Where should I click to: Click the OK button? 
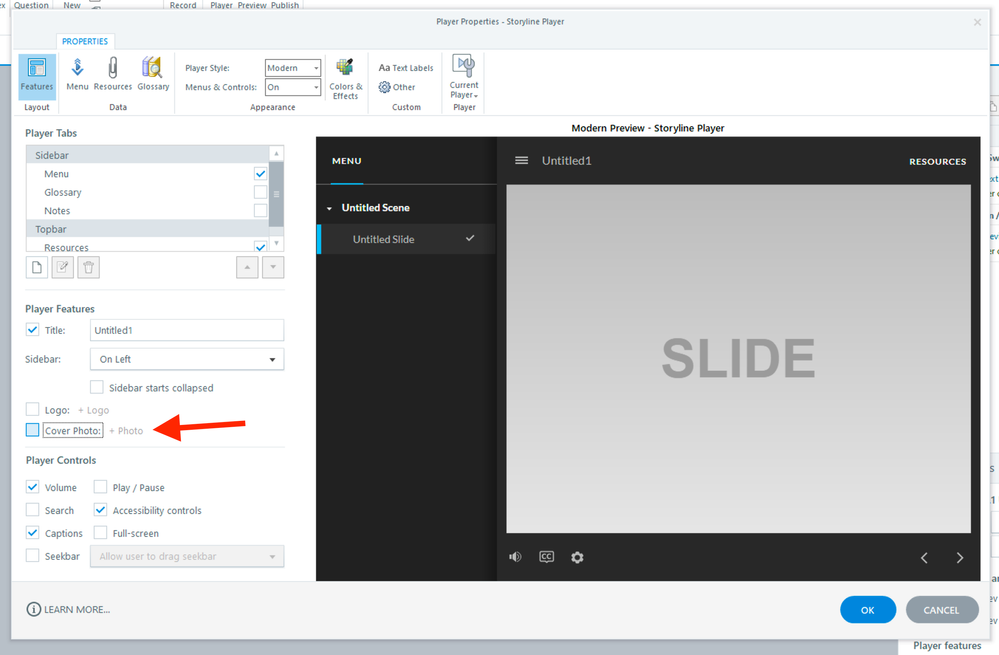point(867,609)
